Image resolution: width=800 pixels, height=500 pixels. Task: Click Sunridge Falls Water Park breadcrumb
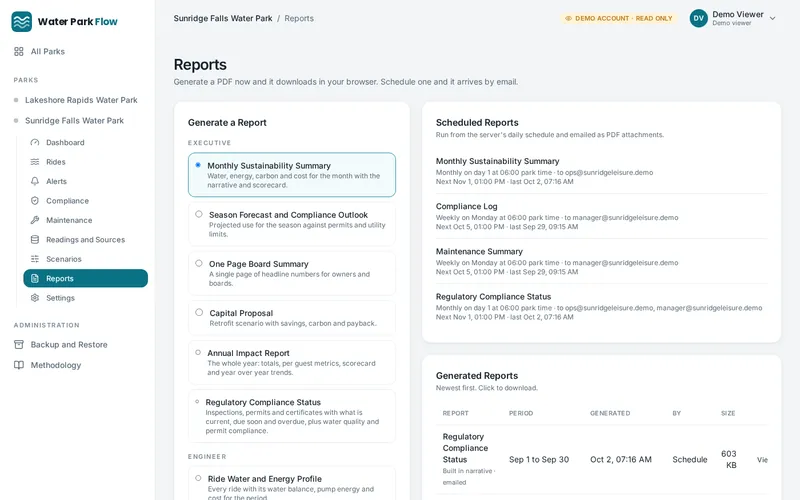pos(223,18)
